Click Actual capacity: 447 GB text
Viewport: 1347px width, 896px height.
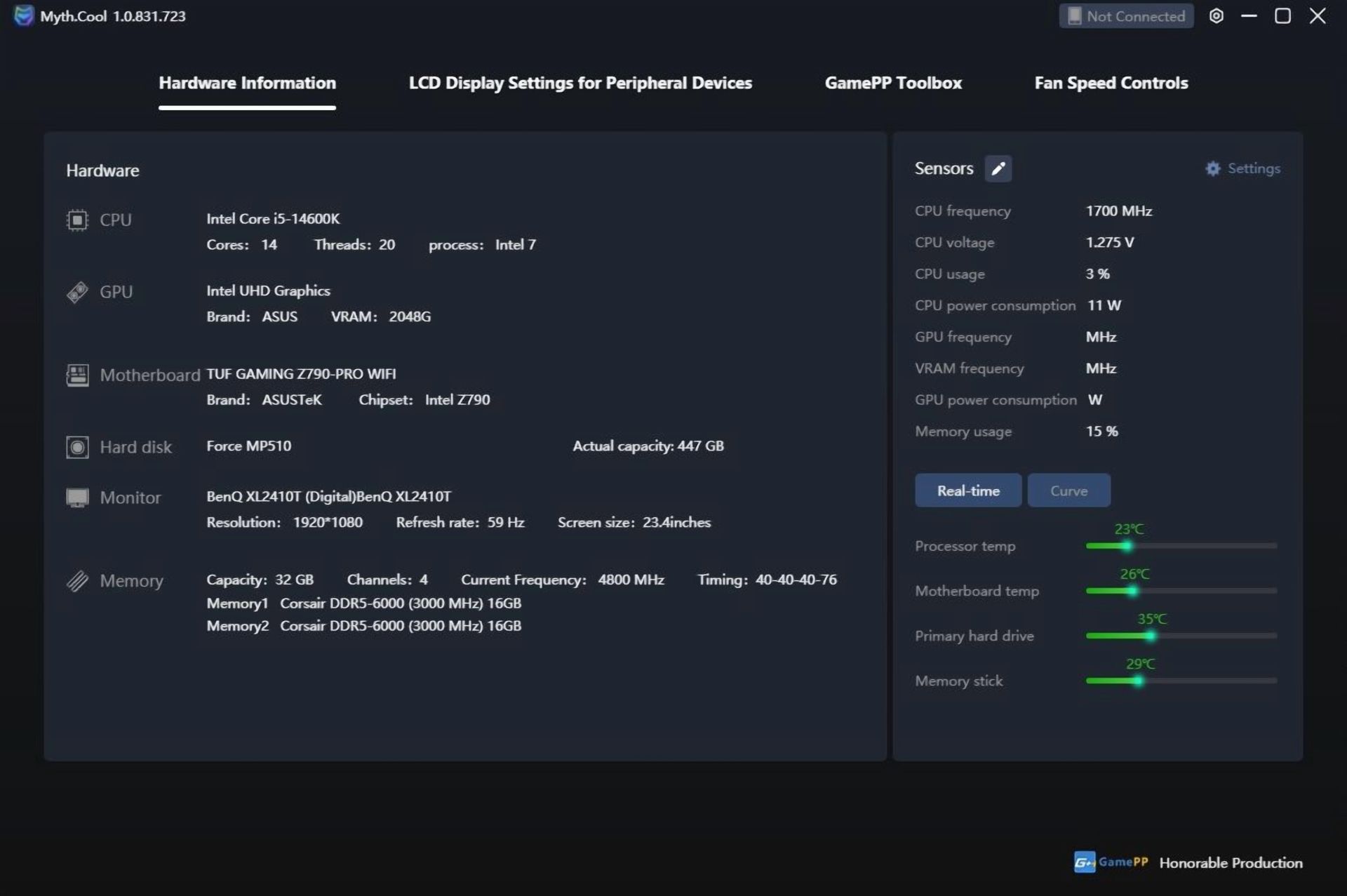tap(648, 446)
